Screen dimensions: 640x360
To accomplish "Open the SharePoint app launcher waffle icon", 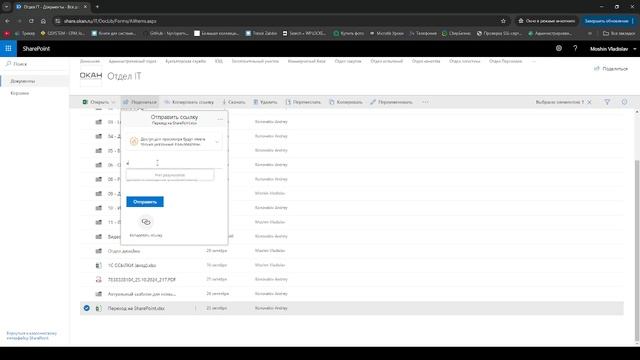I will [x=8, y=48].
